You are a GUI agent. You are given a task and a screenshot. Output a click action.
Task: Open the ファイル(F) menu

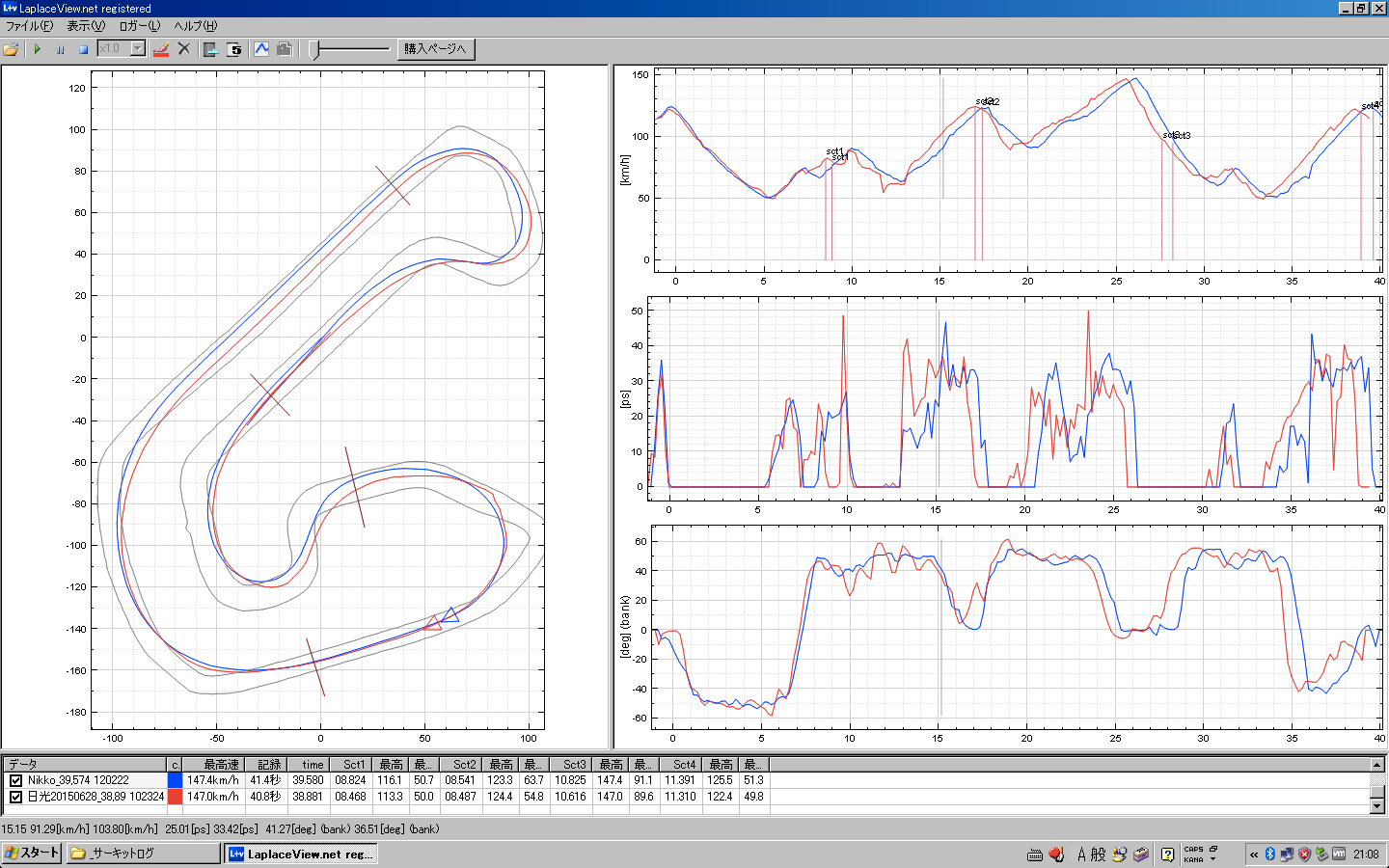click(x=29, y=26)
